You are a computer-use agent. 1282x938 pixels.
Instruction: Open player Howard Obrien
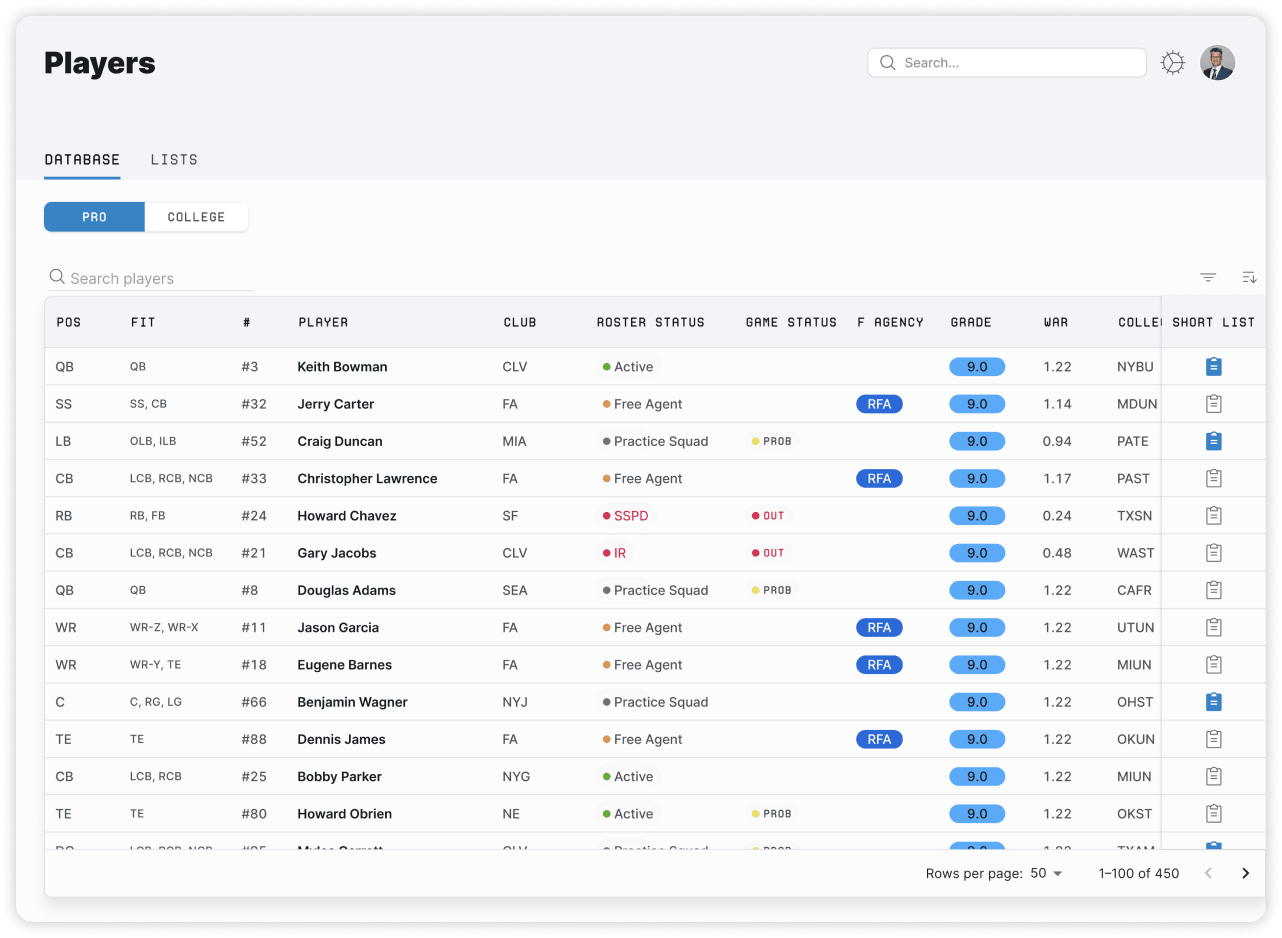click(x=344, y=814)
